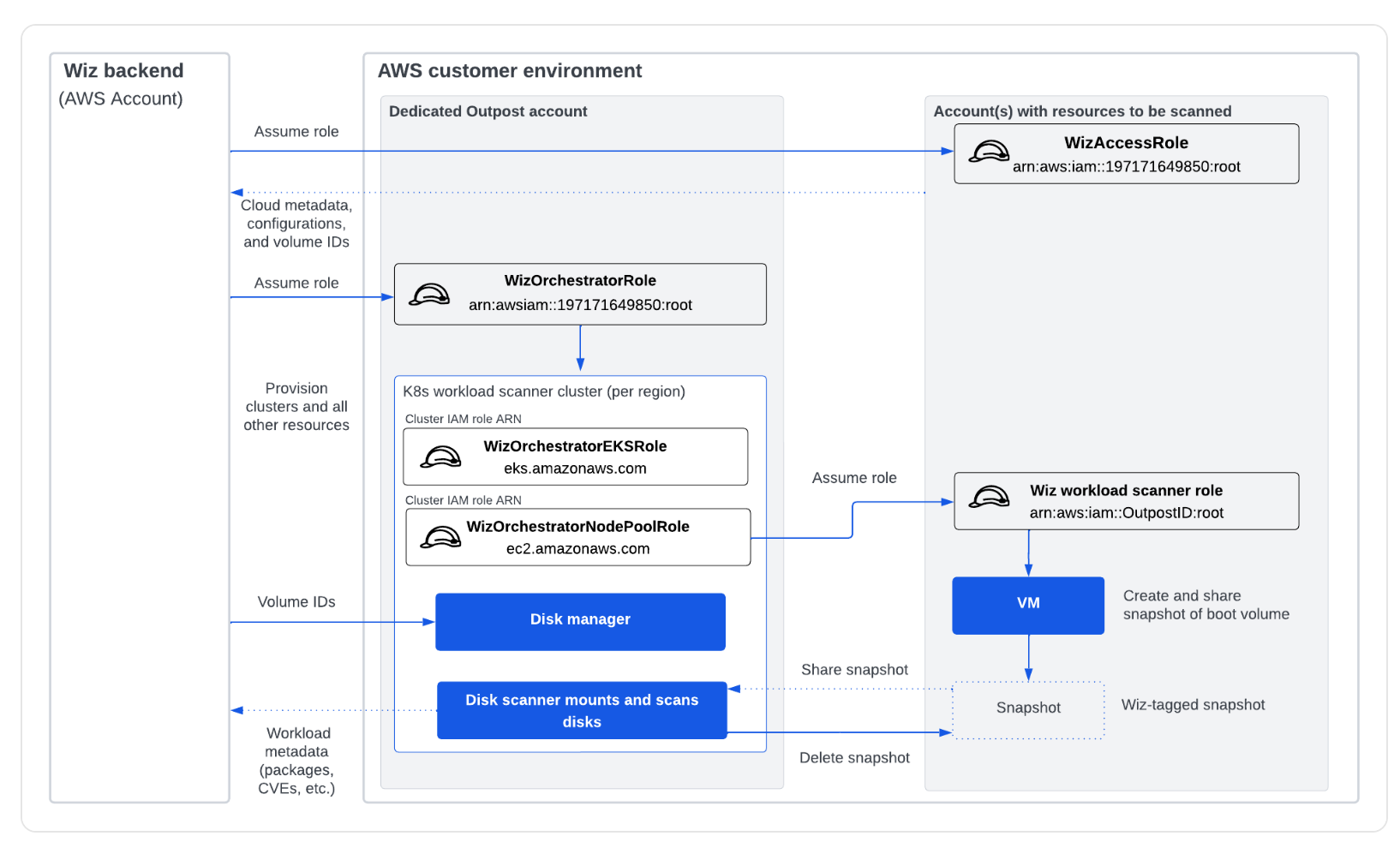Select the WizOrchestratorNodePoolRole helmet icon
This screenshot has height=848, width=1400.
(x=440, y=537)
